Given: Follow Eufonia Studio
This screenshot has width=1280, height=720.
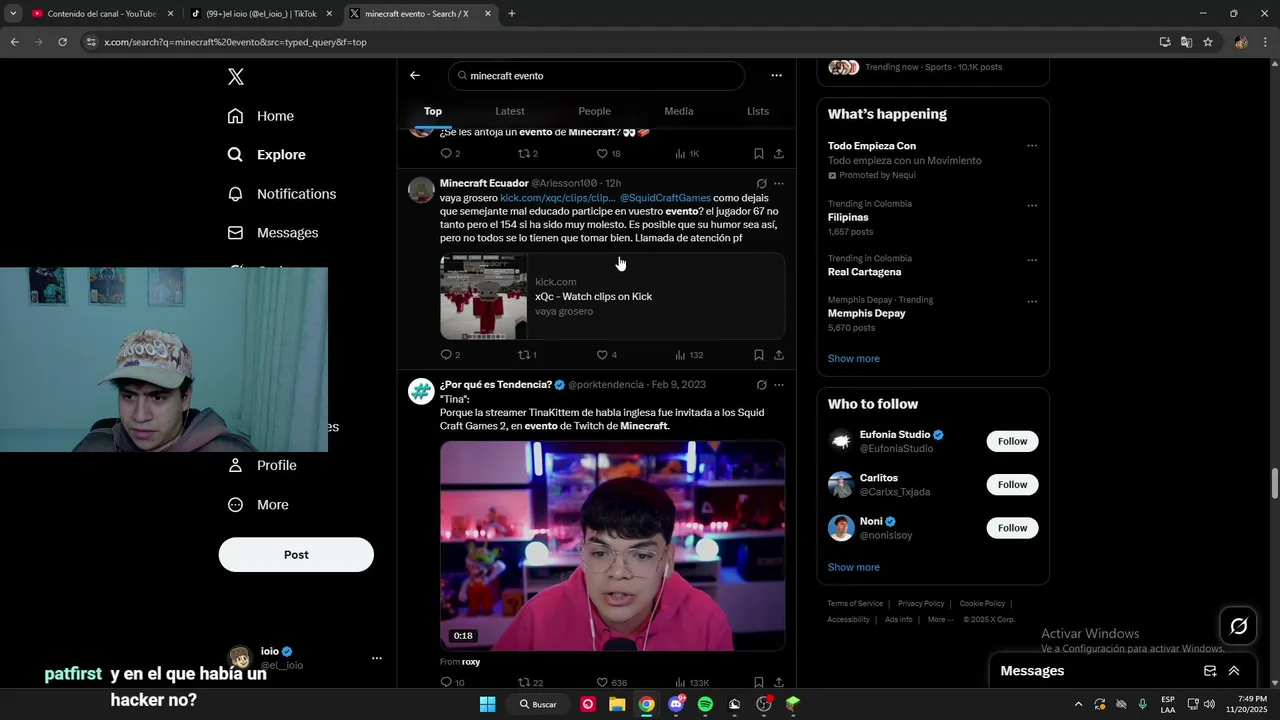Looking at the screenshot, I should (x=1012, y=441).
